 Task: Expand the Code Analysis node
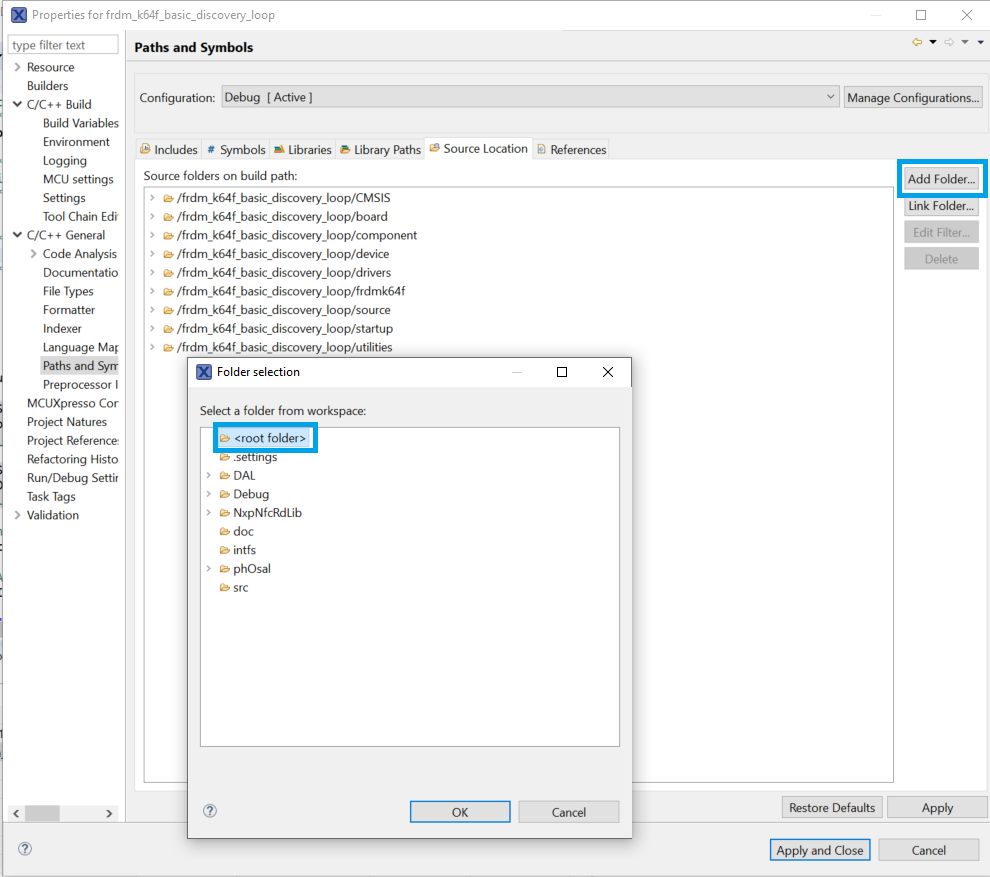(x=33, y=254)
